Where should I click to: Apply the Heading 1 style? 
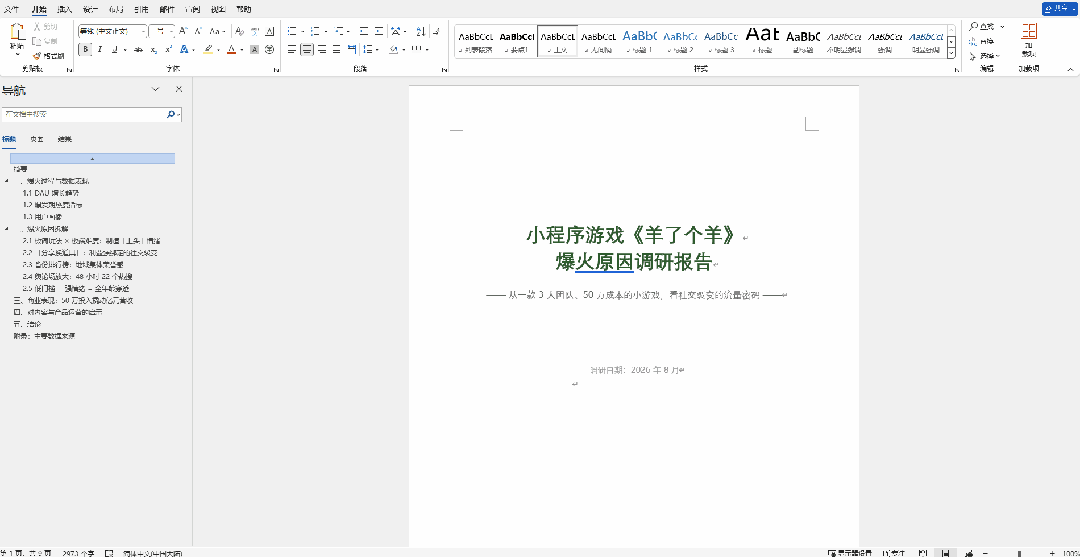pyautogui.click(x=640, y=41)
